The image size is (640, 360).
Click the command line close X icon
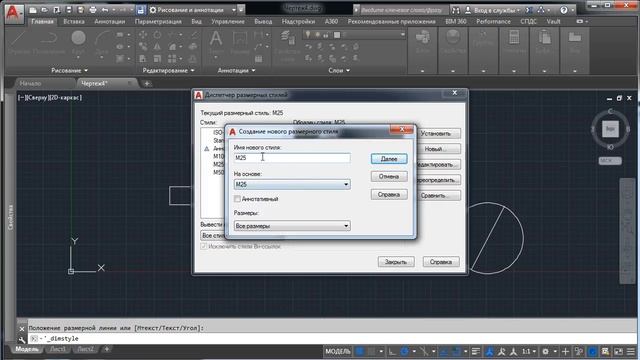[x=22, y=328]
